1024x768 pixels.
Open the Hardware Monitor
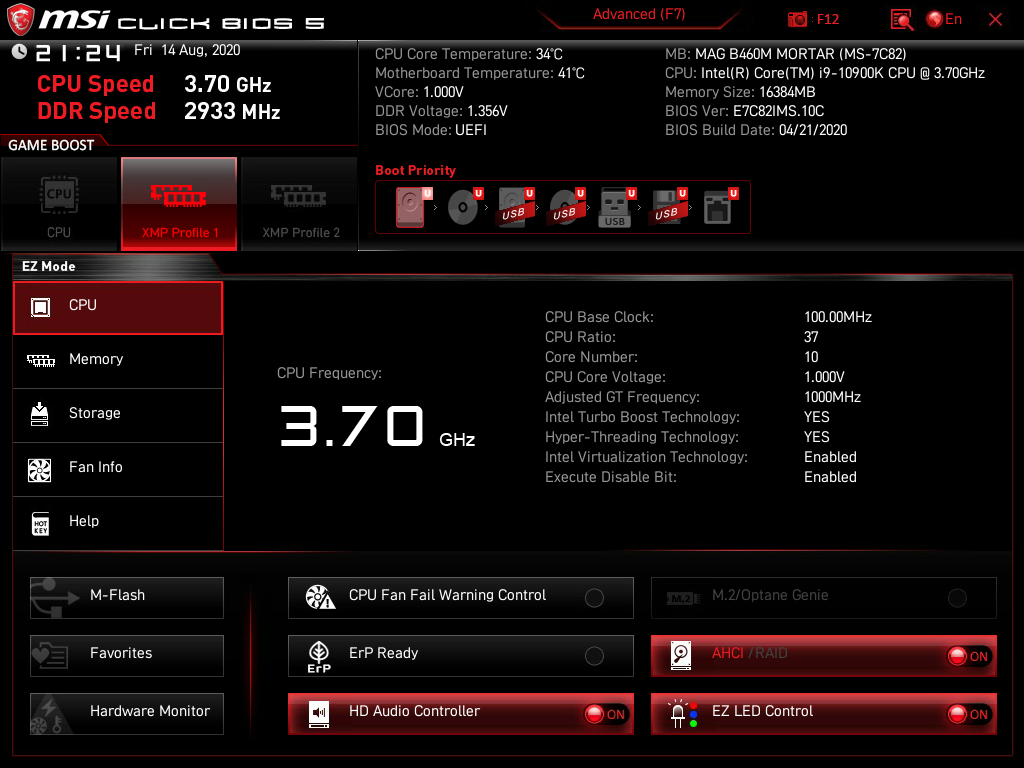[126, 712]
